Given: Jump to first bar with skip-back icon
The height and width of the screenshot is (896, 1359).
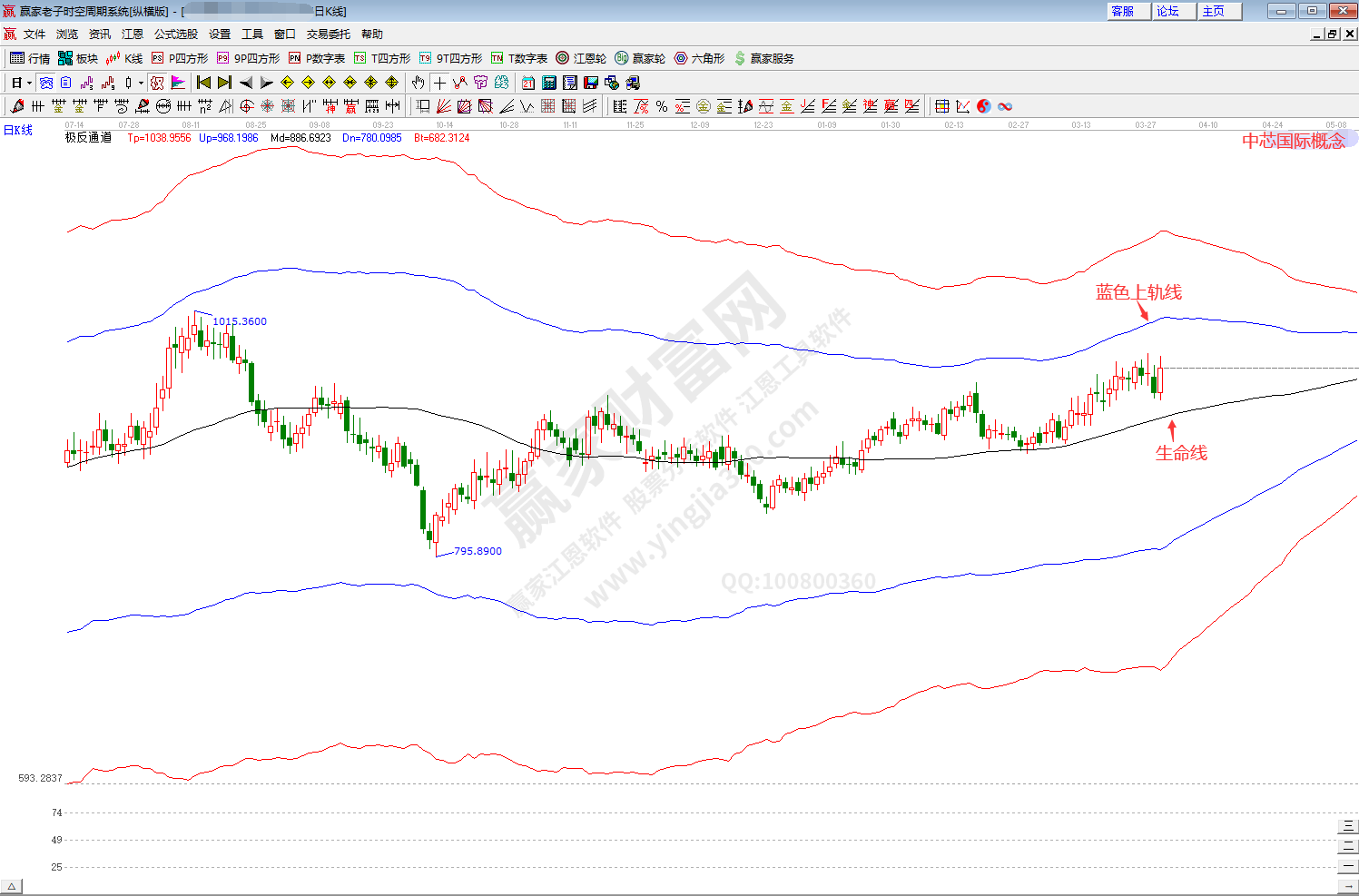Looking at the screenshot, I should pos(203,83).
